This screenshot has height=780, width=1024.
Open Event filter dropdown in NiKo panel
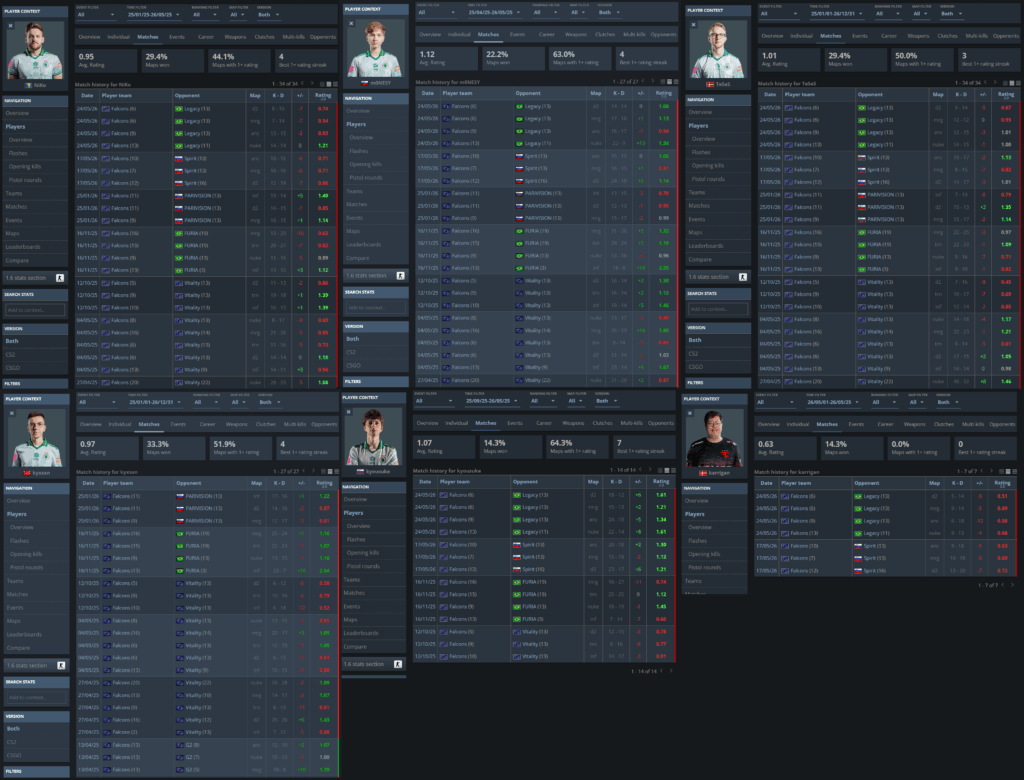[97, 14]
